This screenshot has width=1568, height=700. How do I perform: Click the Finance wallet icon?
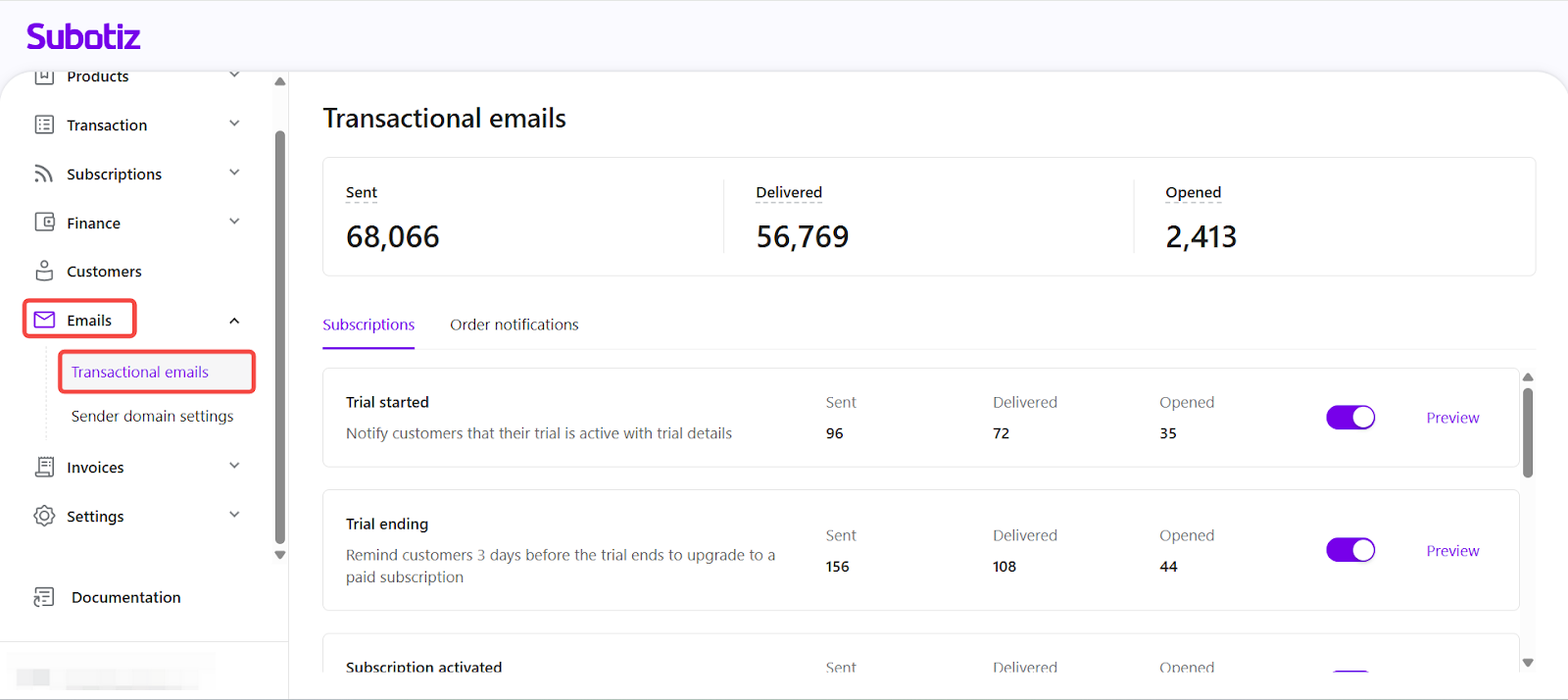pos(44,223)
